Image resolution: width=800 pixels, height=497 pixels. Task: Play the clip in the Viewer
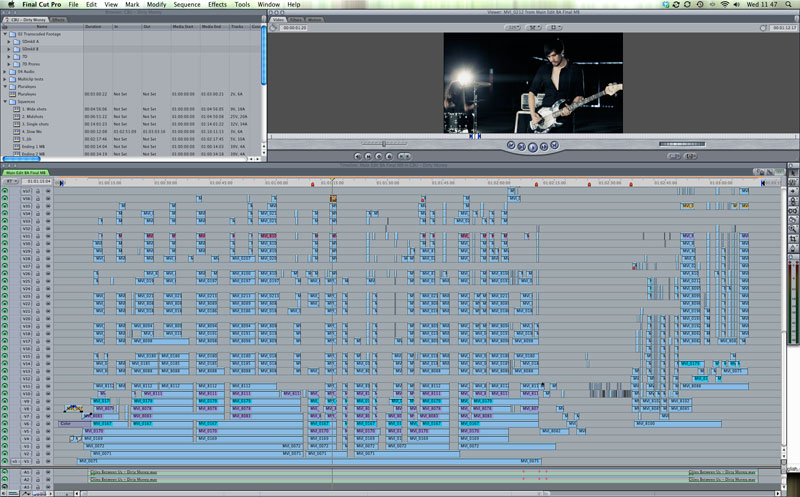click(x=533, y=147)
